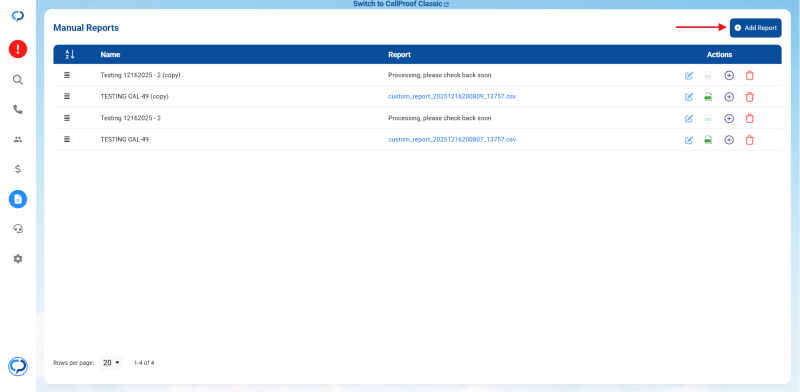
Task: Click the CallProof logo at sidebar top
Action: click(18, 17)
